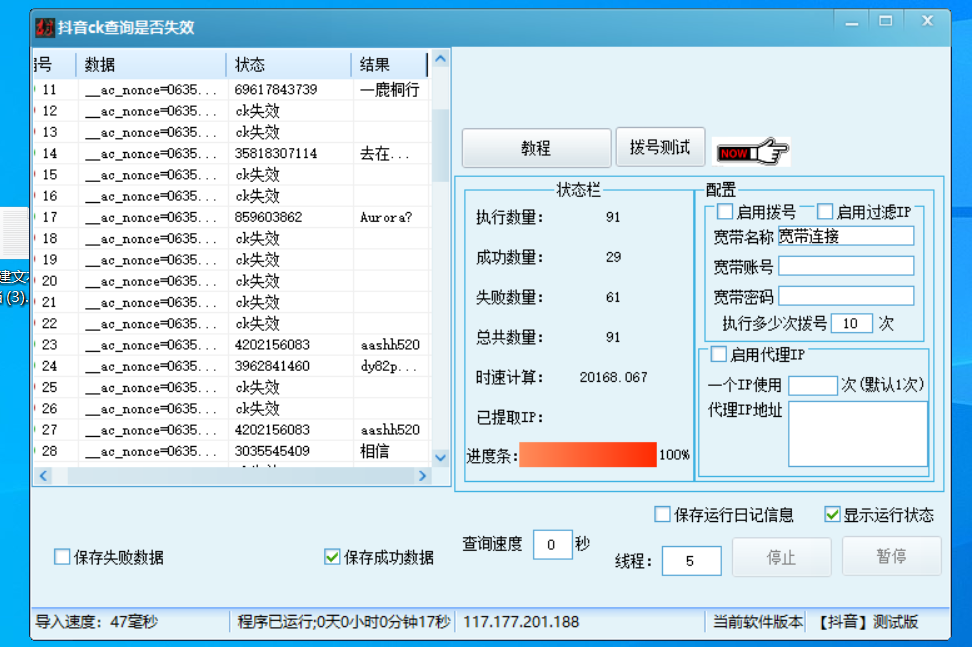
Task: Click the ck失效 status in row 12
Action: pos(257,111)
